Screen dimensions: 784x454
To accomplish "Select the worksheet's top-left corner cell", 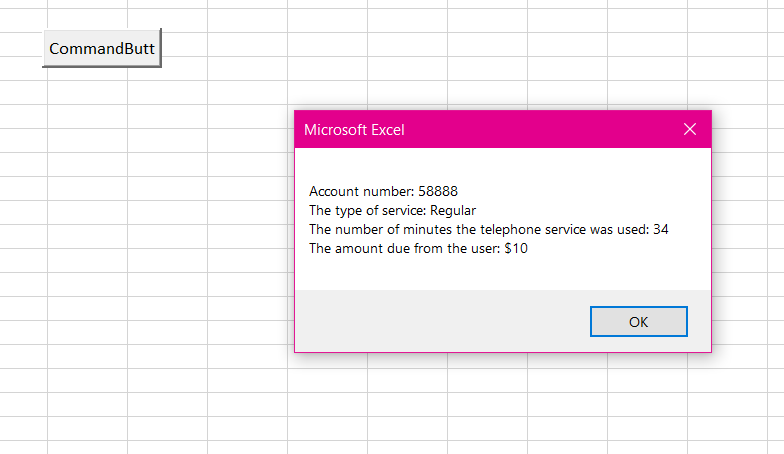I will (x=23, y=4).
